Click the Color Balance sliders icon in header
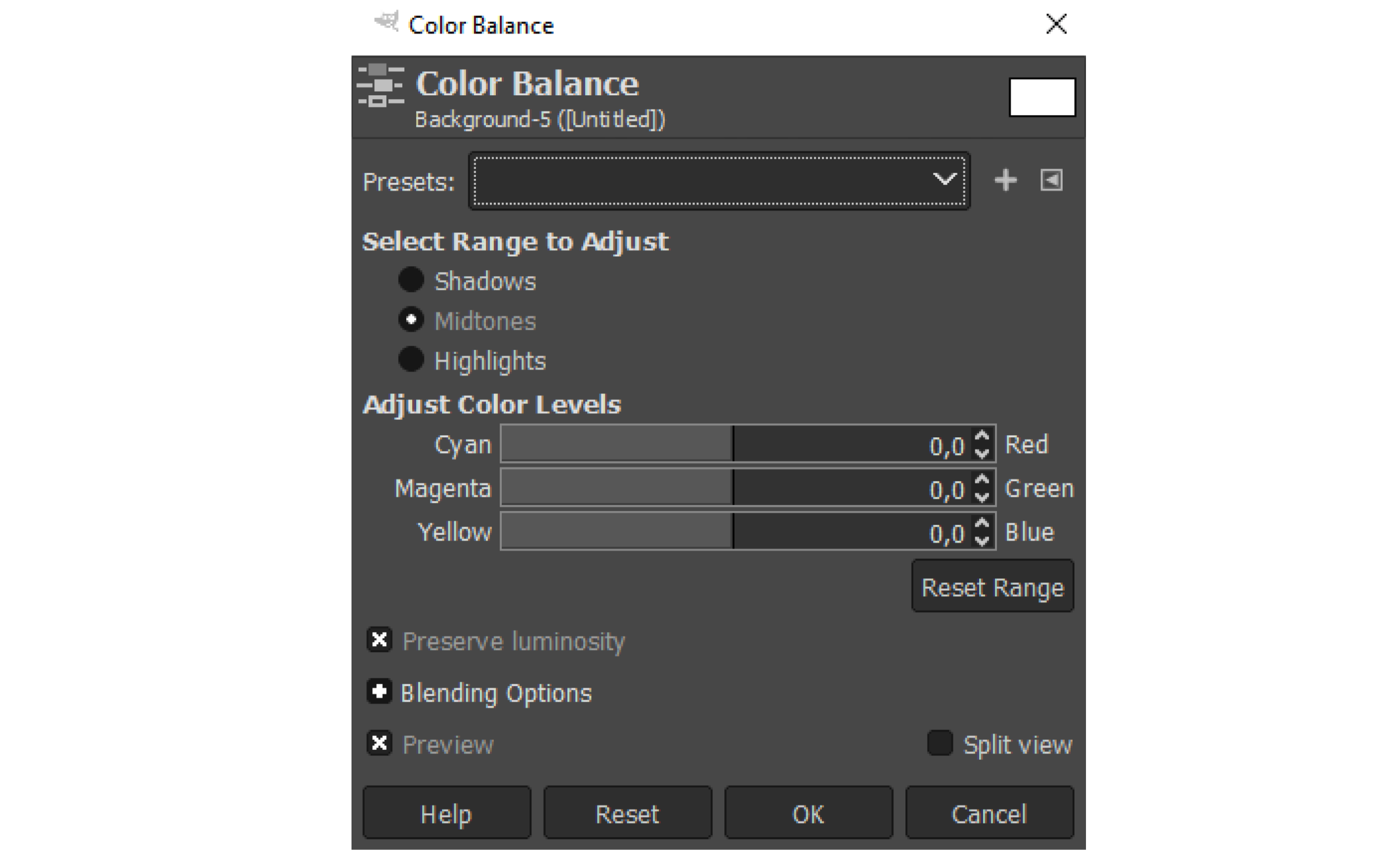Image resolution: width=1400 pixels, height=850 pixels. pyautogui.click(x=381, y=86)
